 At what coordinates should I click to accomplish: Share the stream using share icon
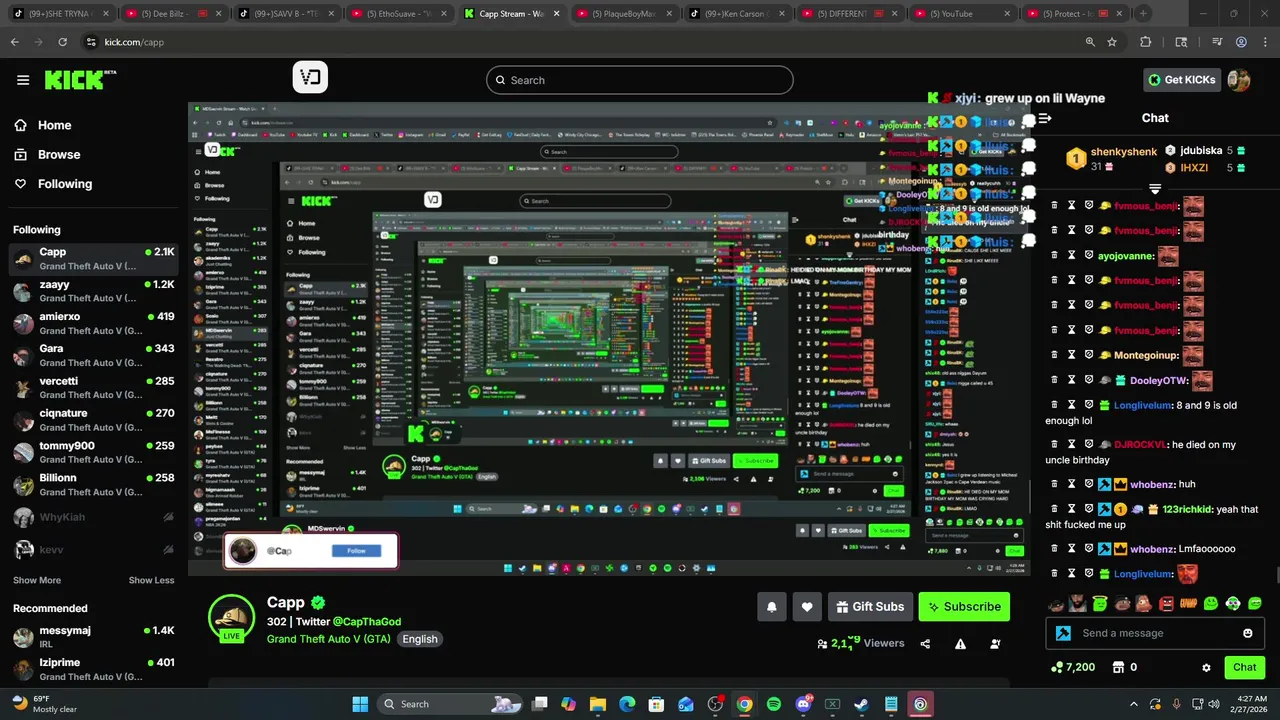(925, 644)
